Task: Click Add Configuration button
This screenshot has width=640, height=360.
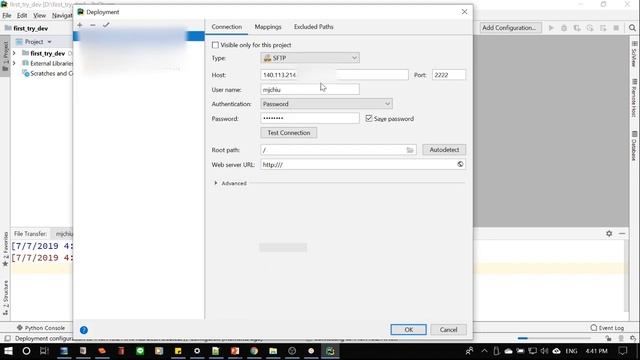Action: click(511, 28)
